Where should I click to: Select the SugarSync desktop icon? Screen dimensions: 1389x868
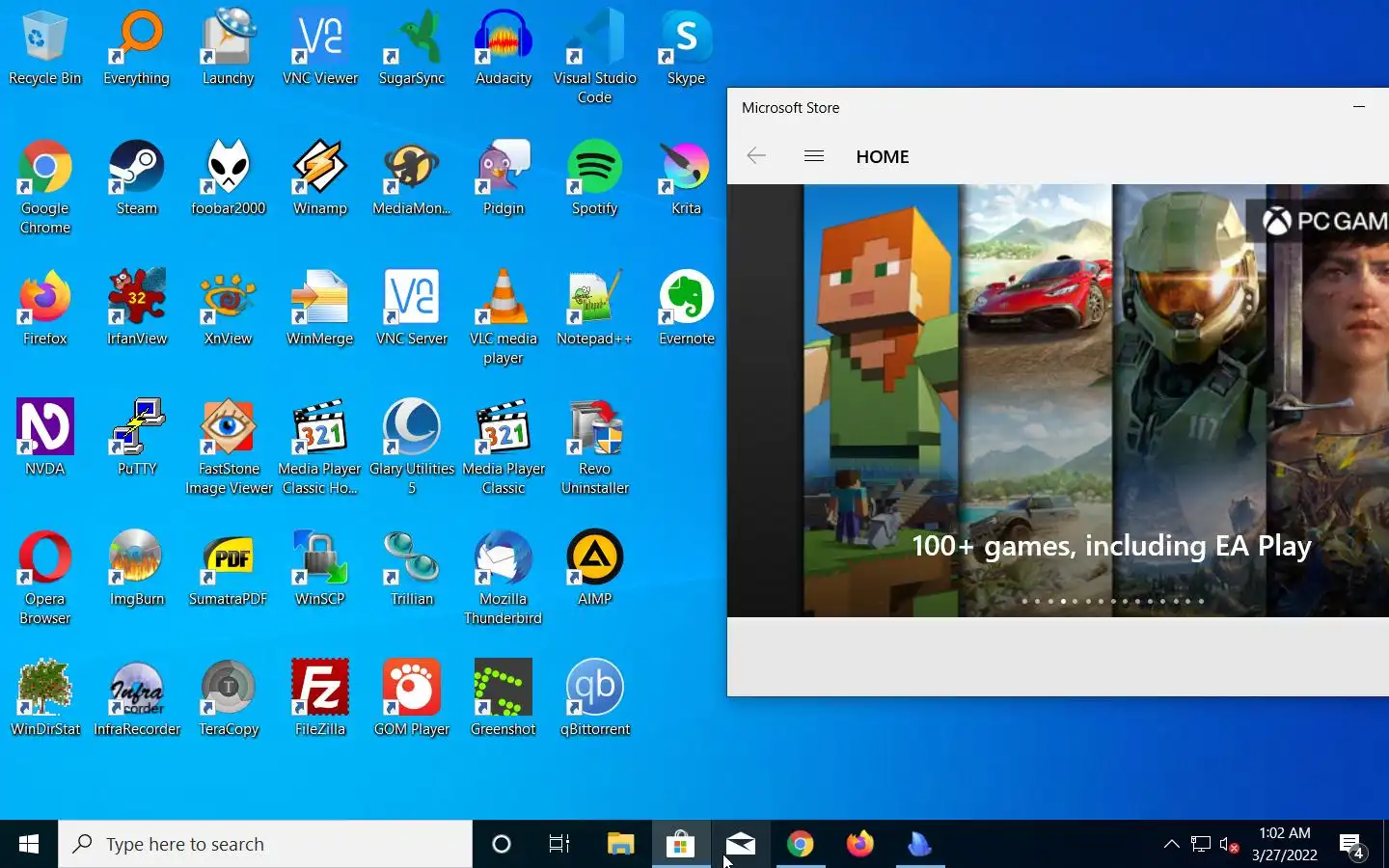(412, 49)
